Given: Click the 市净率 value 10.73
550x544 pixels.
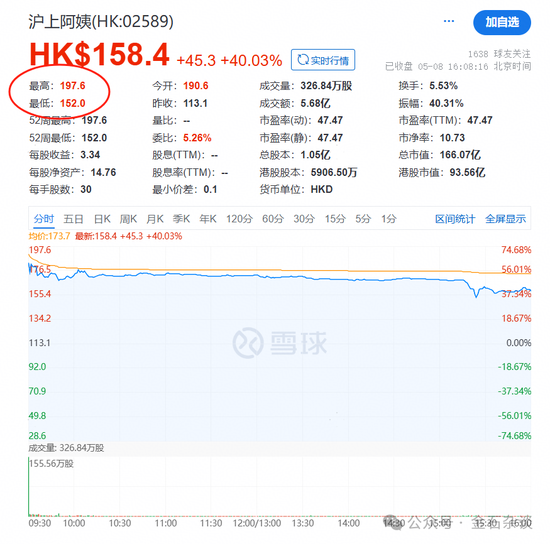Looking at the screenshot, I should (452, 138).
